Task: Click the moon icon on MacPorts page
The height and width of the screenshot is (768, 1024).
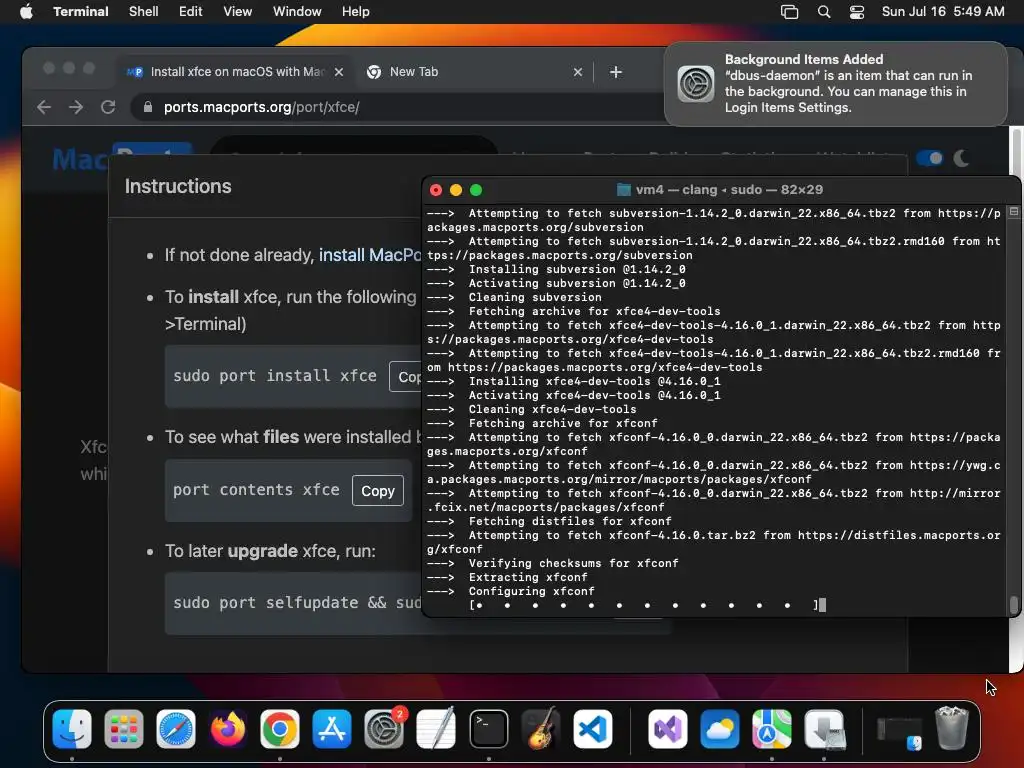Action: click(961, 158)
